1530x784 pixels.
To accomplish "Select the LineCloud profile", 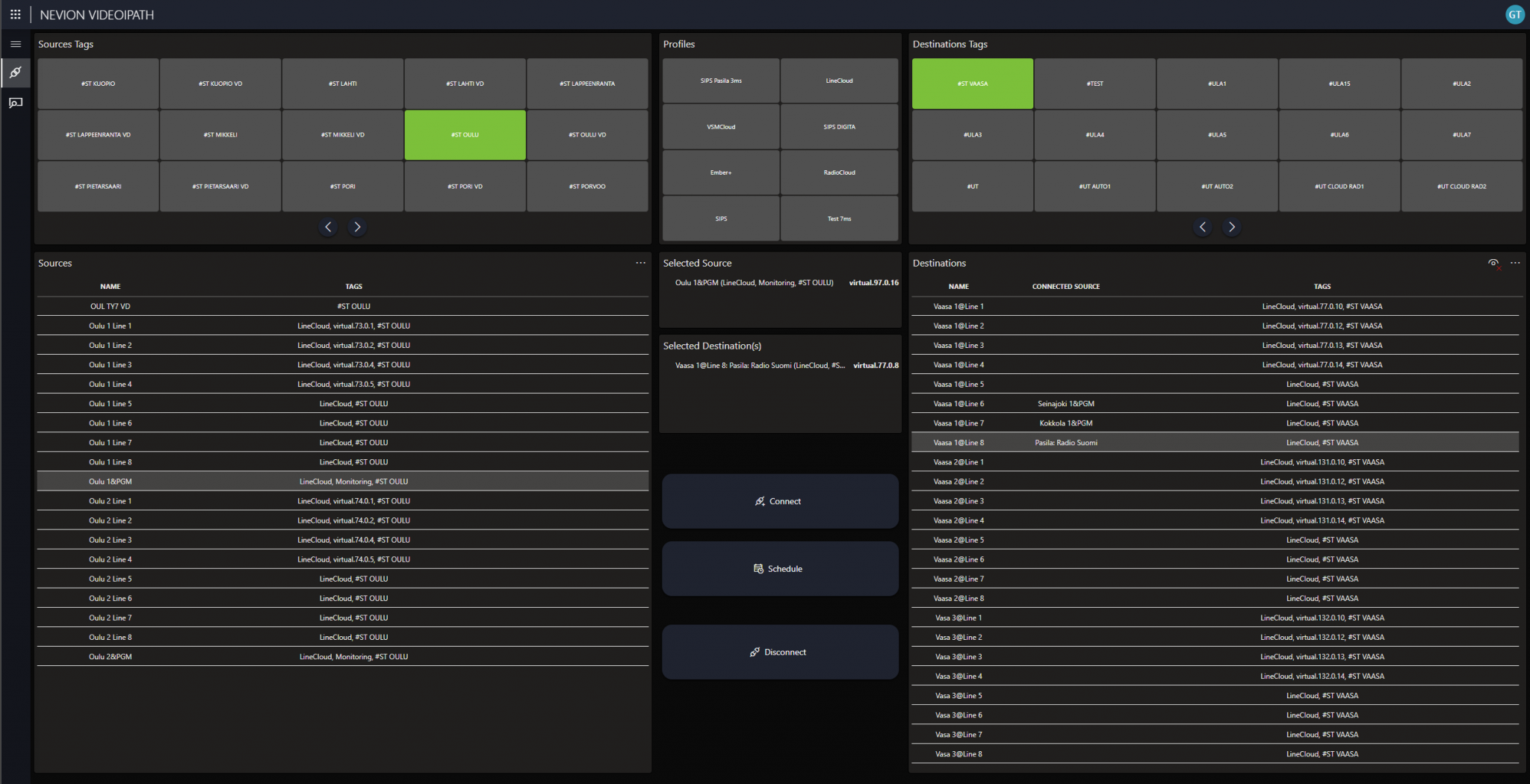I will pyautogui.click(x=839, y=80).
